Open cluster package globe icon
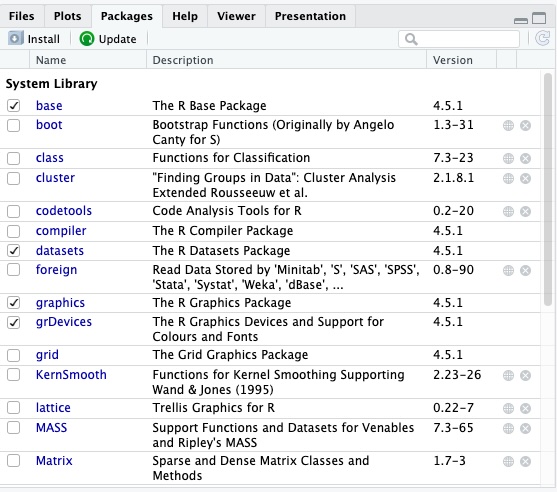 [x=508, y=178]
